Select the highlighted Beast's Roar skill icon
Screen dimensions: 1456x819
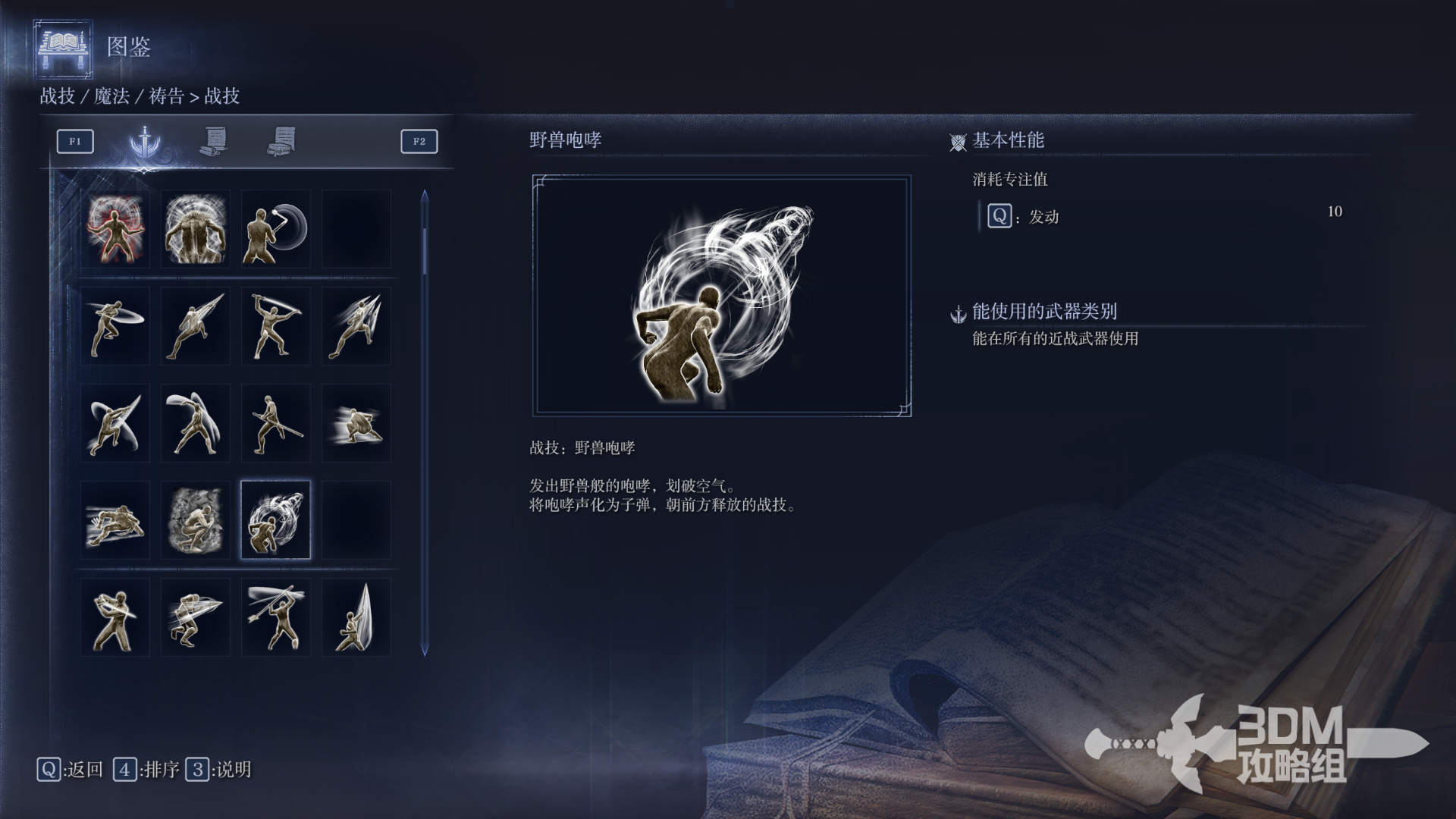276,520
